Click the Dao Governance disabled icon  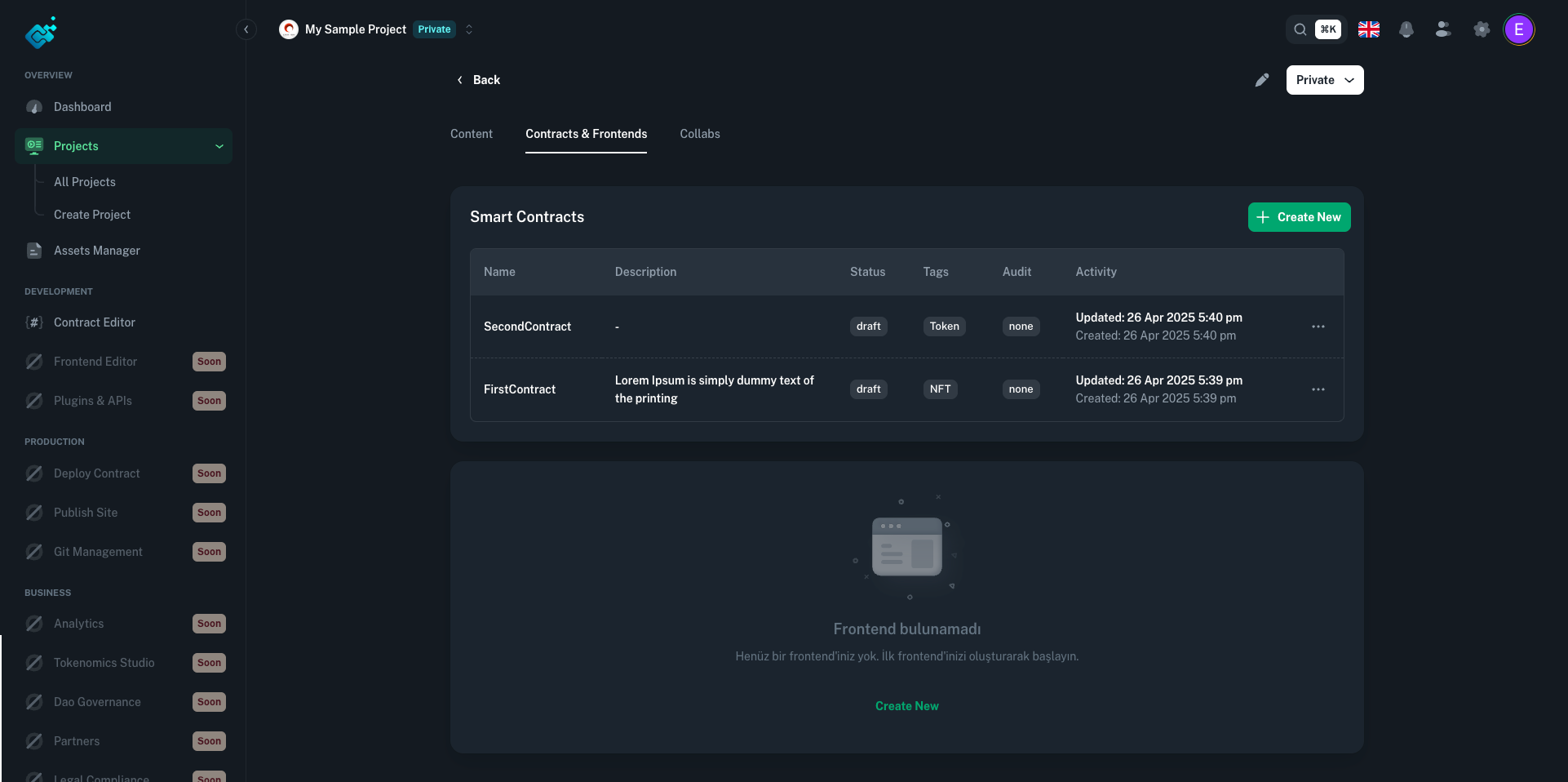[x=34, y=702]
